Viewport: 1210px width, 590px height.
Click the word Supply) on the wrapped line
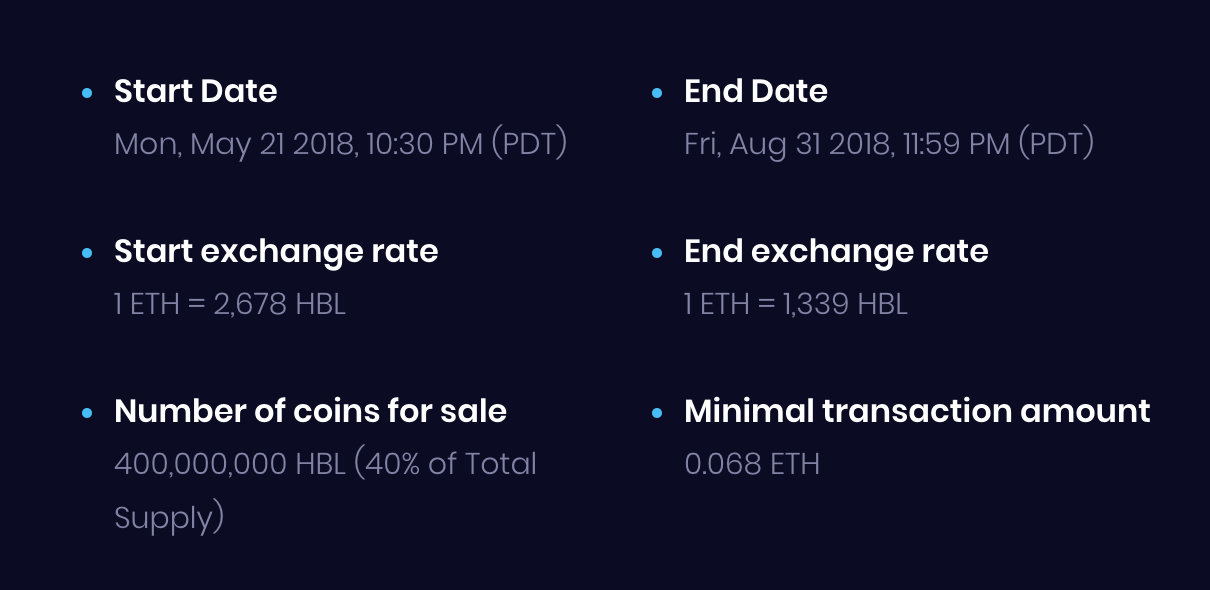pyautogui.click(x=169, y=518)
